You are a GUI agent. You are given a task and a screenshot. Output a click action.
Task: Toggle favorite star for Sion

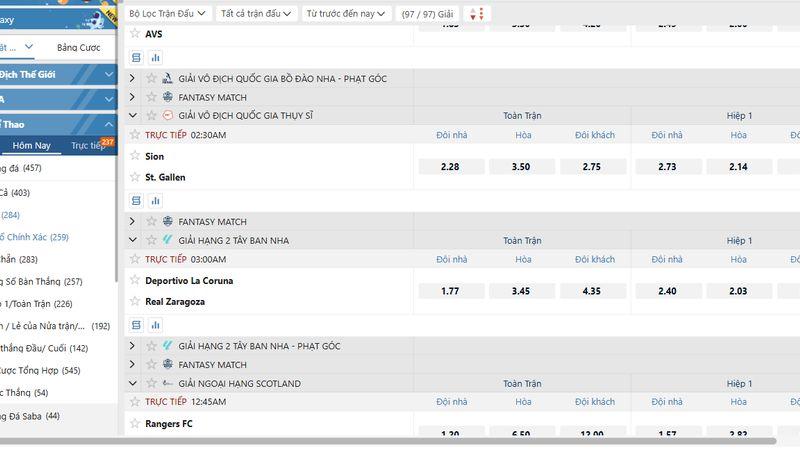coord(135,157)
